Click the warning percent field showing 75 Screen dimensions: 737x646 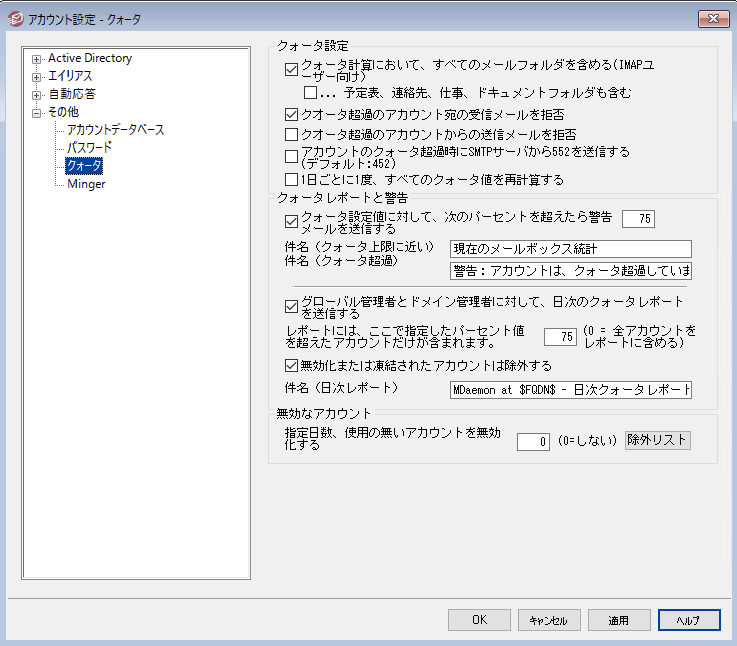click(638, 219)
